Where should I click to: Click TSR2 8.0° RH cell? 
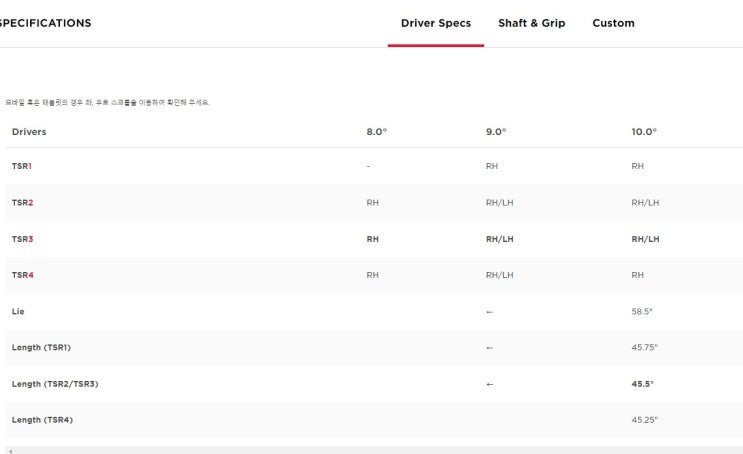click(372, 203)
